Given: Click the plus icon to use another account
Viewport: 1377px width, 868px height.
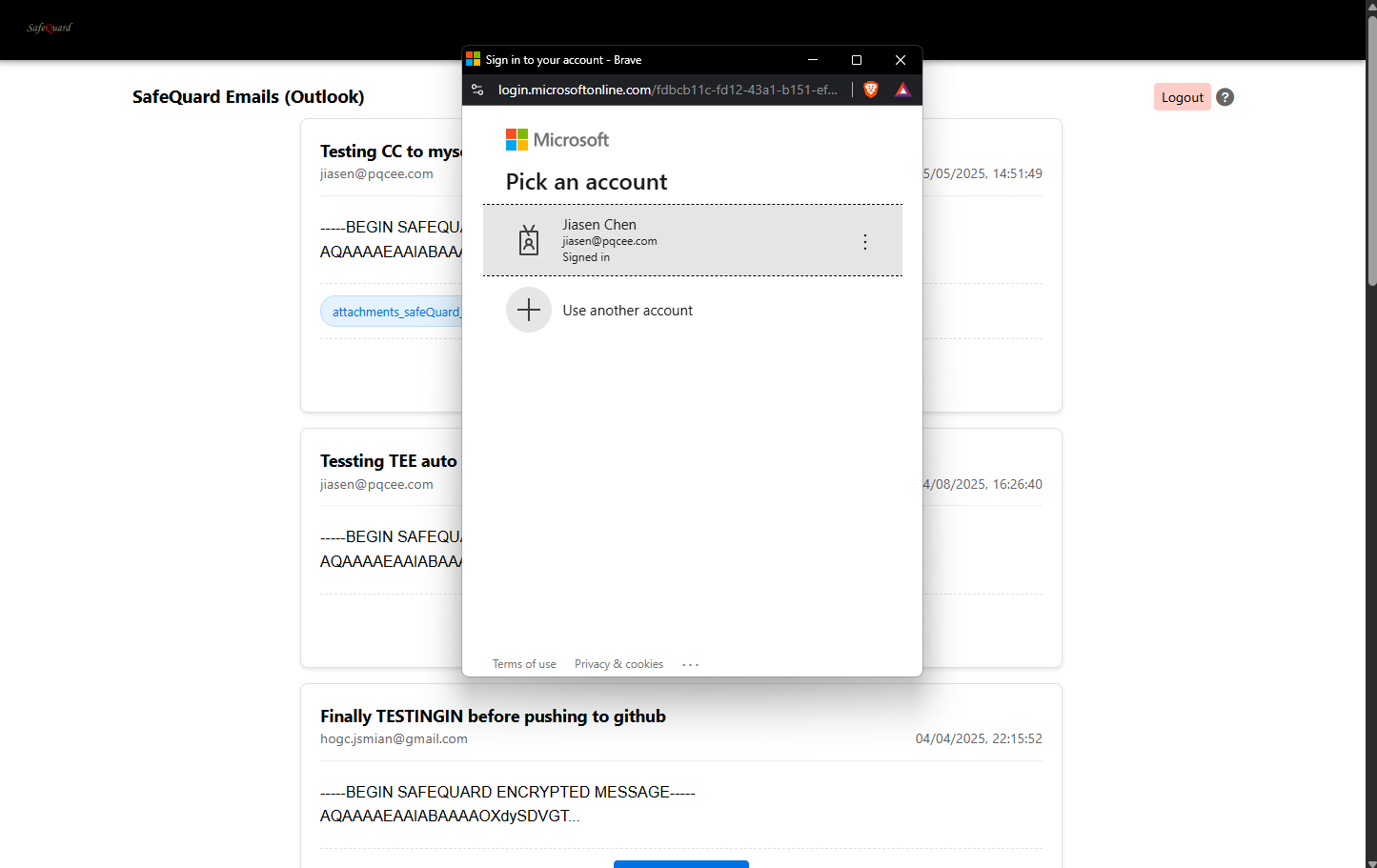Looking at the screenshot, I should pyautogui.click(x=529, y=310).
